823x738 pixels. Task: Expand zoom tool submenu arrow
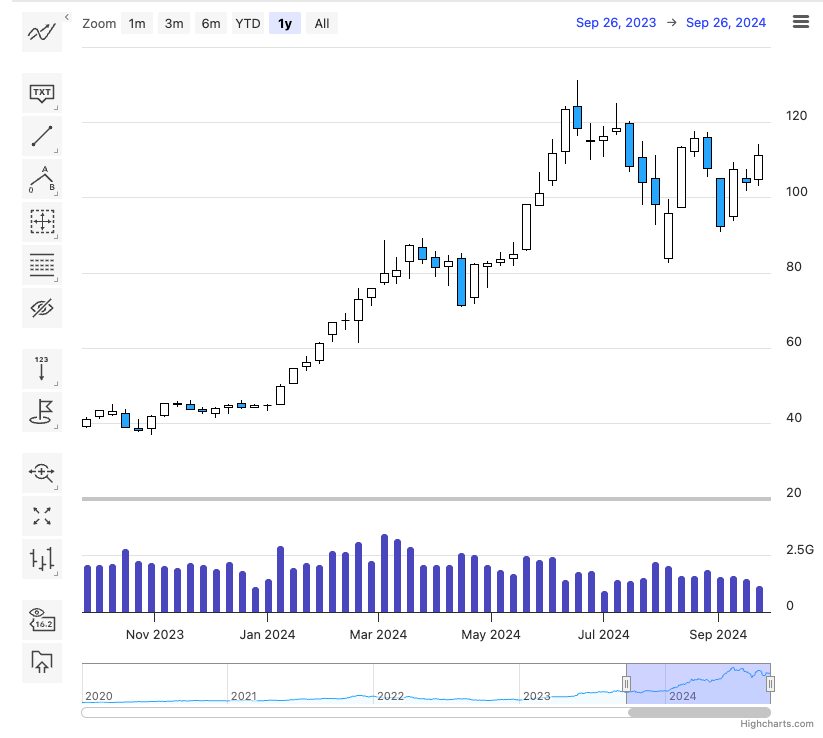coord(56,488)
